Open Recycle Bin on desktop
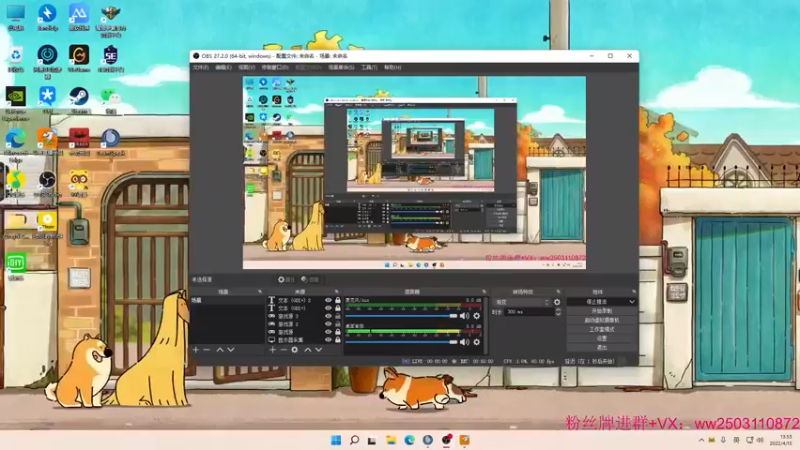The image size is (800, 450). click(15, 59)
